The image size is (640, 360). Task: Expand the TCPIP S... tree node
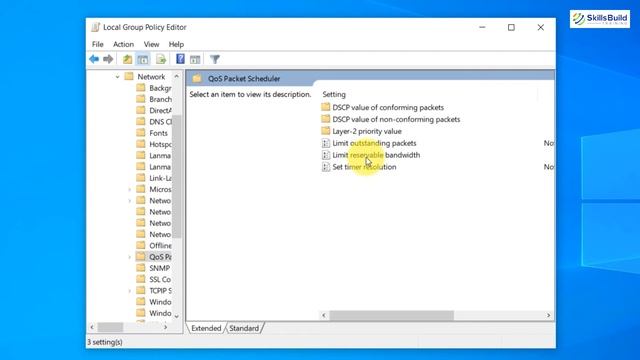pos(129,291)
